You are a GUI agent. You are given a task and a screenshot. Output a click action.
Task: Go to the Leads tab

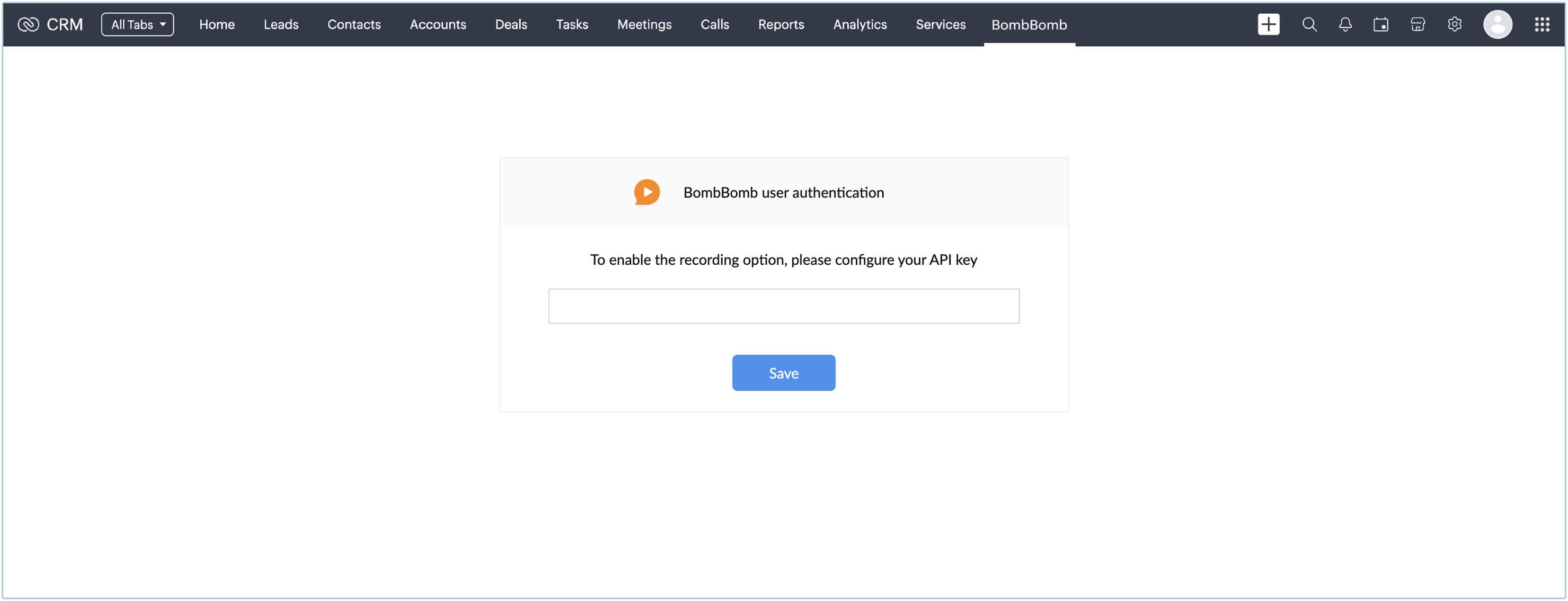(281, 24)
